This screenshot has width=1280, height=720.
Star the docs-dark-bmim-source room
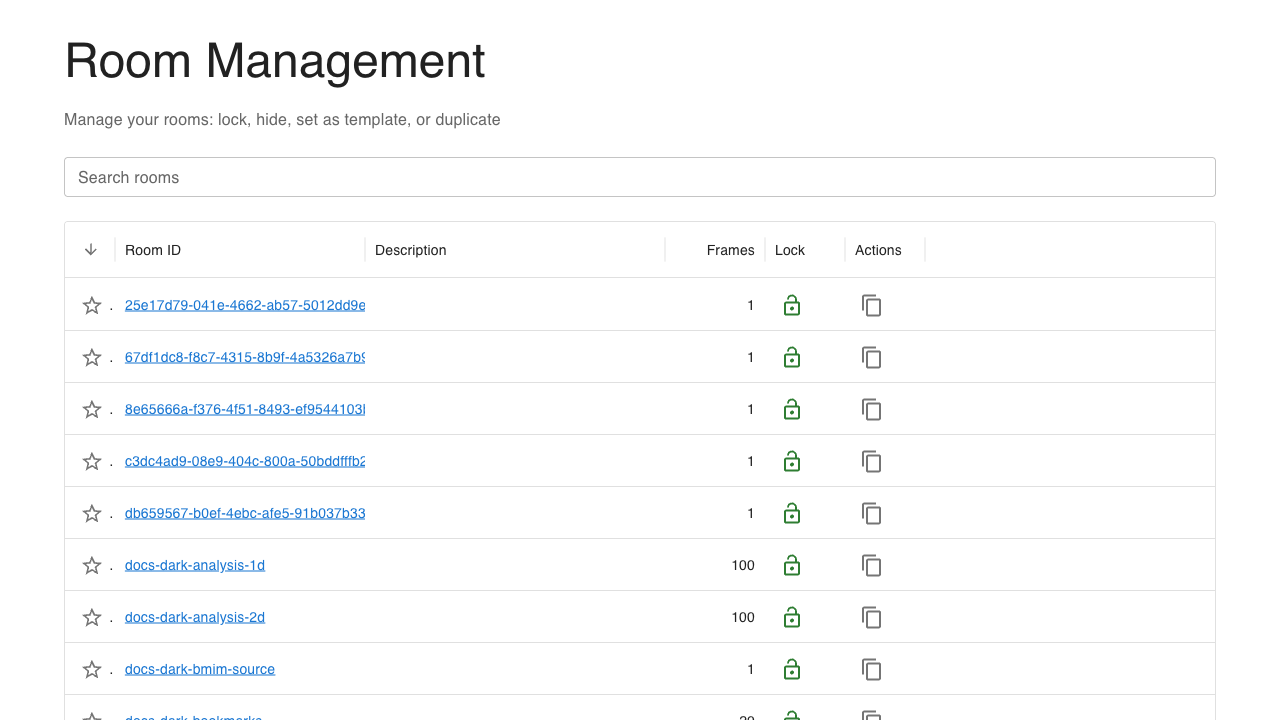(x=92, y=669)
